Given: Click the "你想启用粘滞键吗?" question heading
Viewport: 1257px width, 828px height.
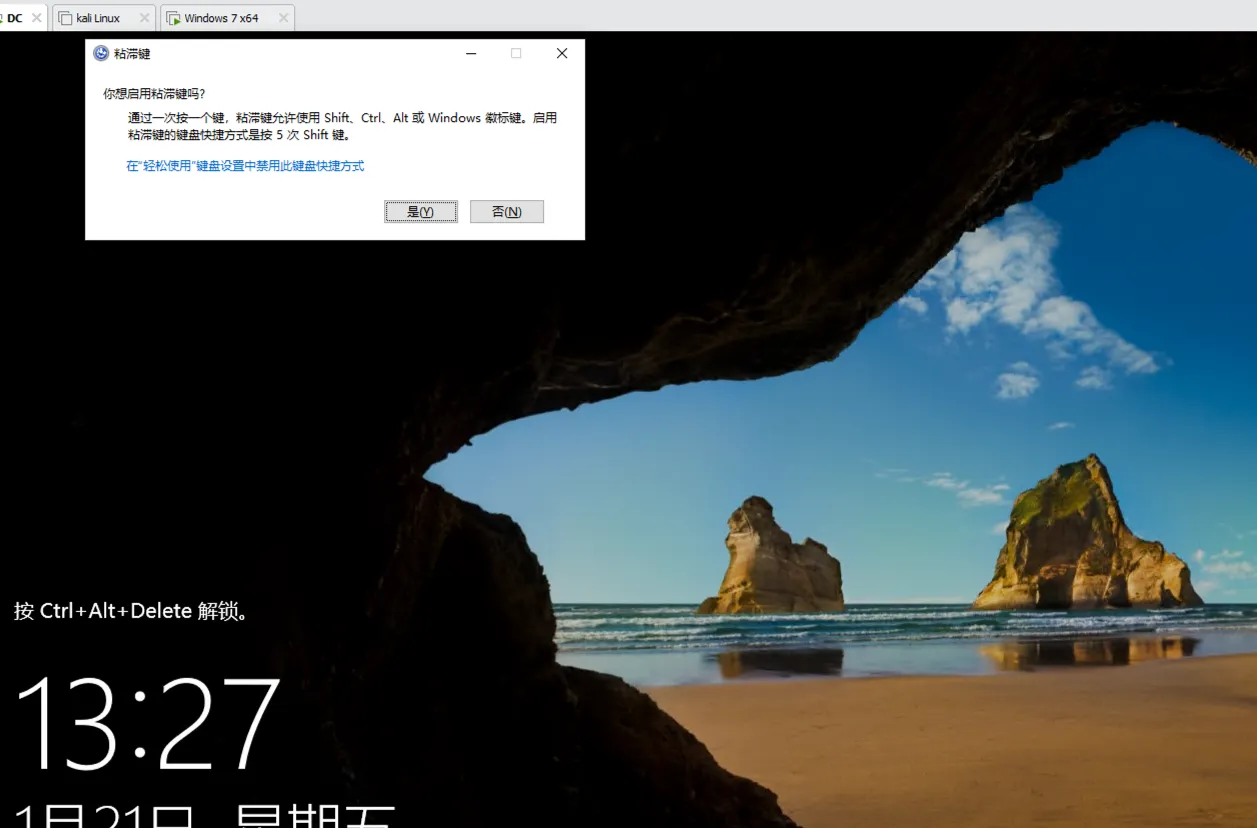Looking at the screenshot, I should click(154, 94).
